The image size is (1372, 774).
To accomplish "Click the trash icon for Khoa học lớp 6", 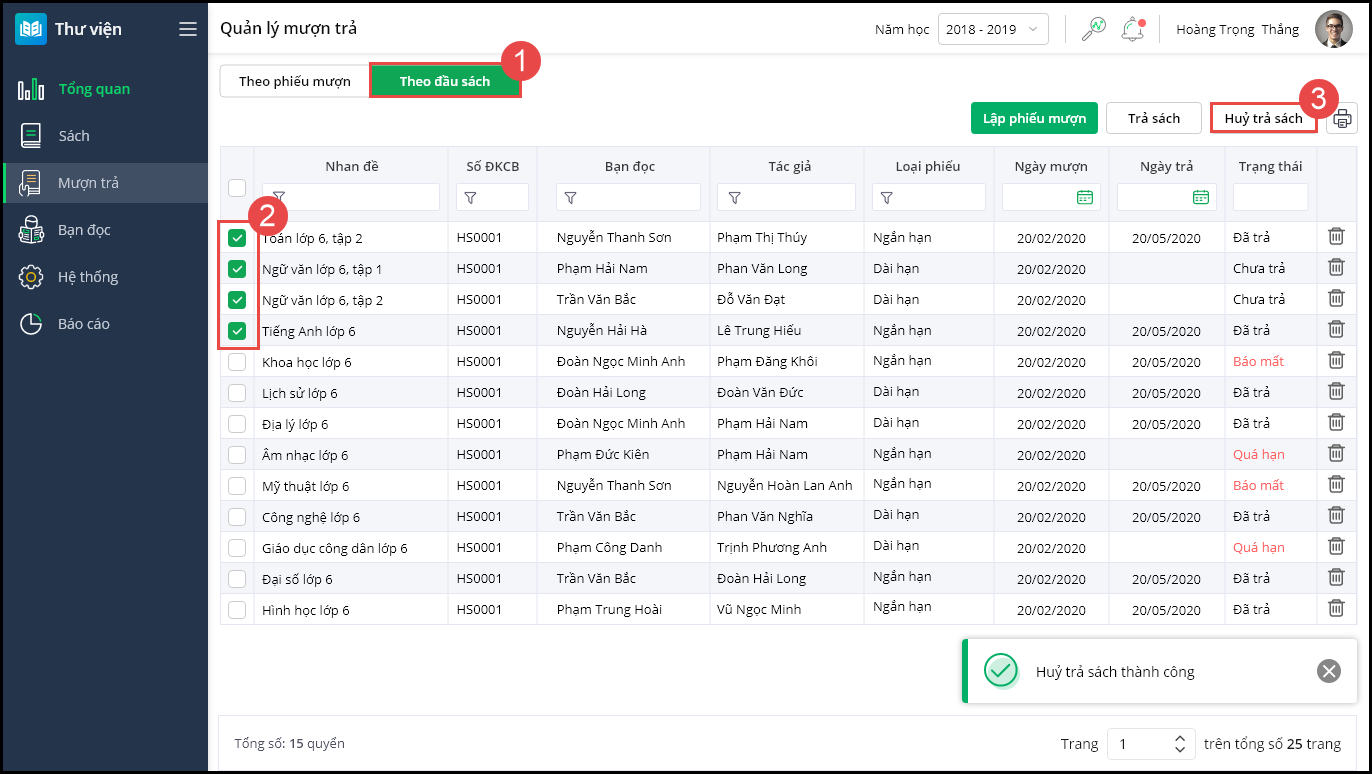I will (x=1335, y=361).
